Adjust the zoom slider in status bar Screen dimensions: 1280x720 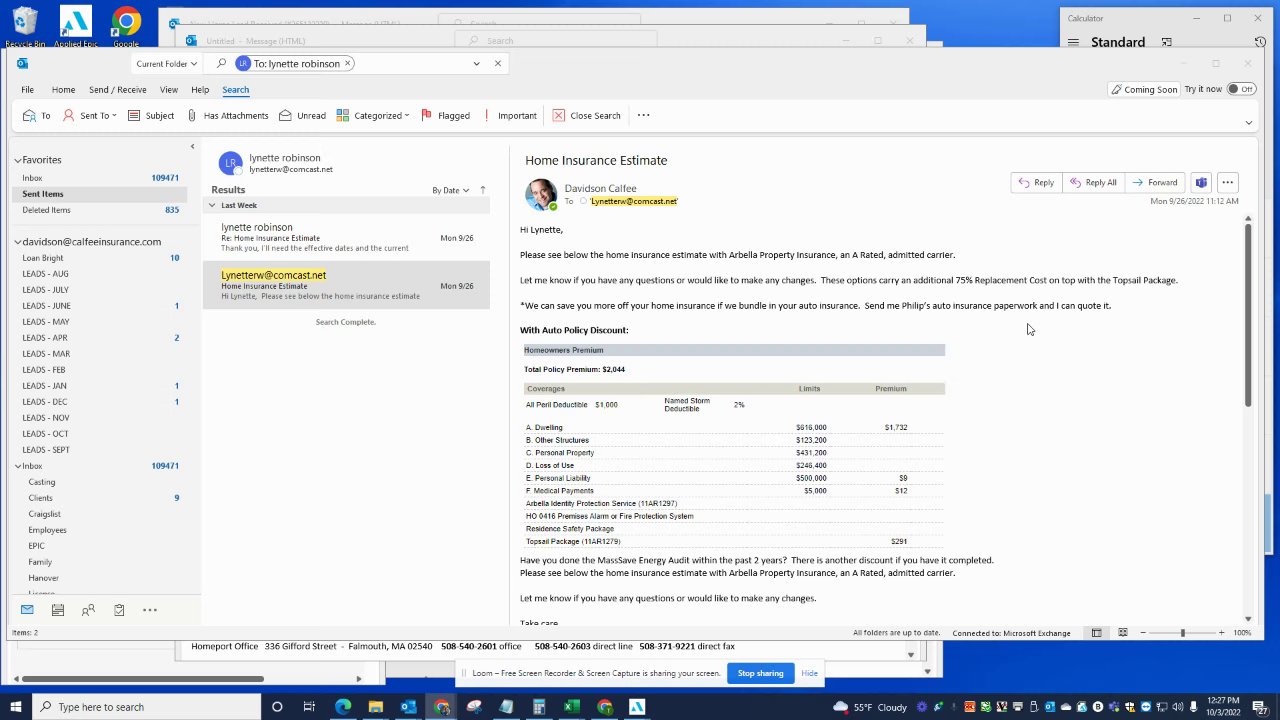click(x=1182, y=633)
